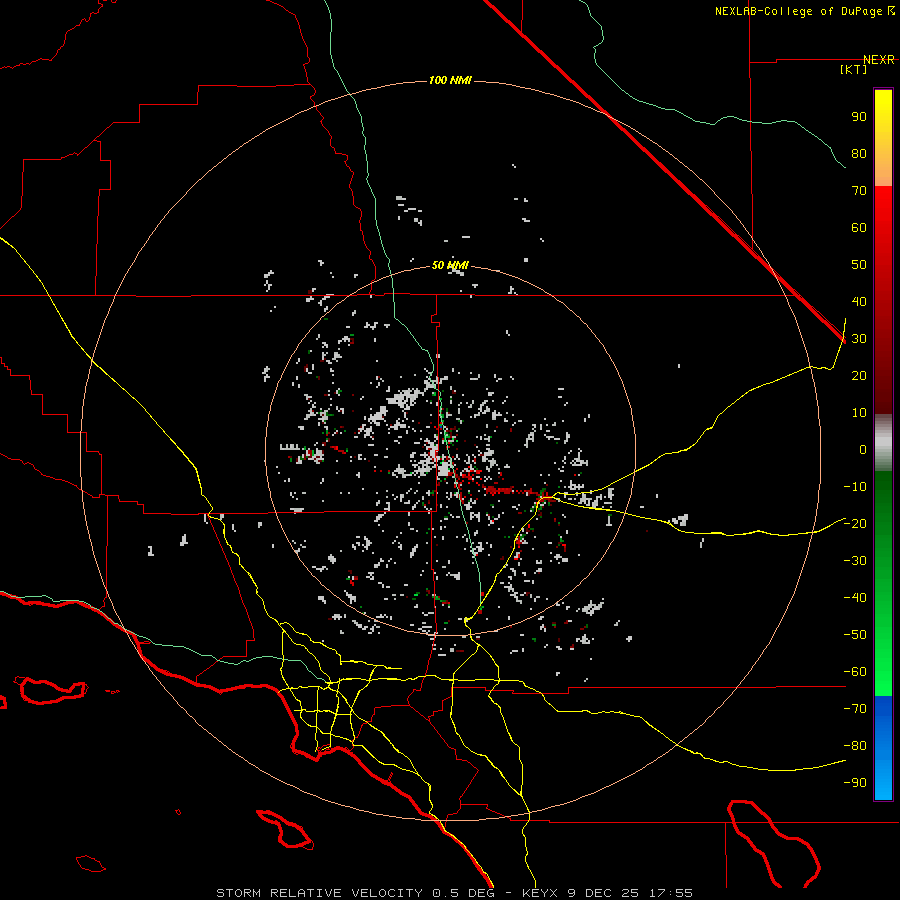This screenshot has height=900, width=900.
Task: Click the "50 NMI" range ring label
Action: [450, 265]
